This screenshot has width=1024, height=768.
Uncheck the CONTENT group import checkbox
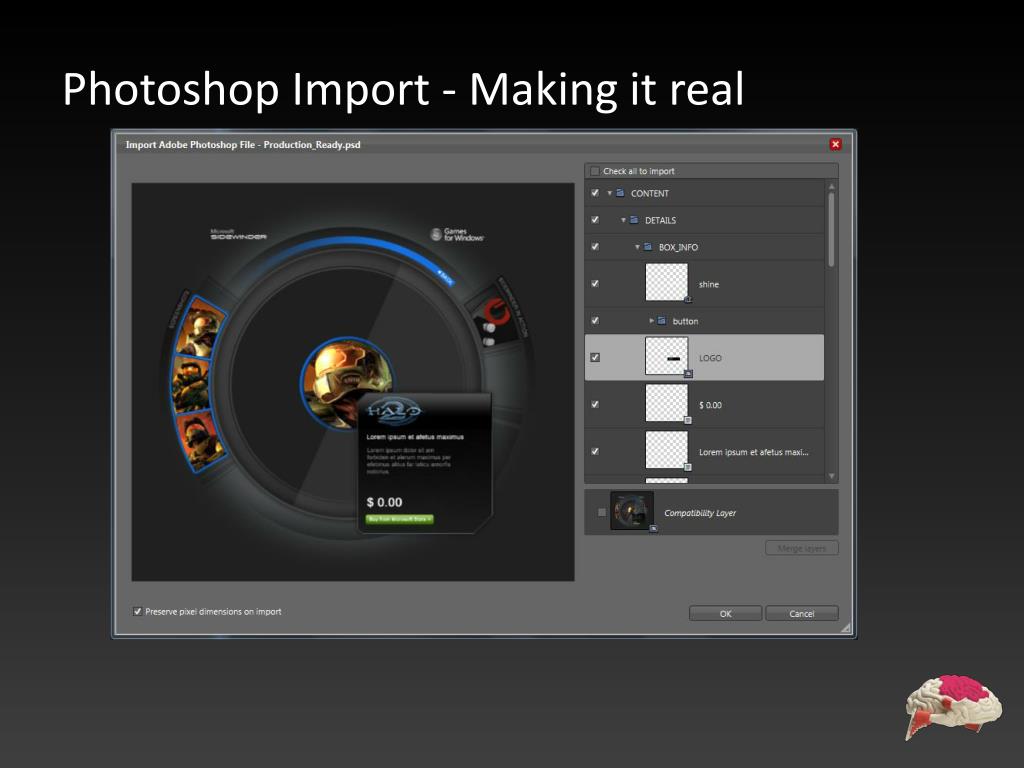pyautogui.click(x=595, y=193)
